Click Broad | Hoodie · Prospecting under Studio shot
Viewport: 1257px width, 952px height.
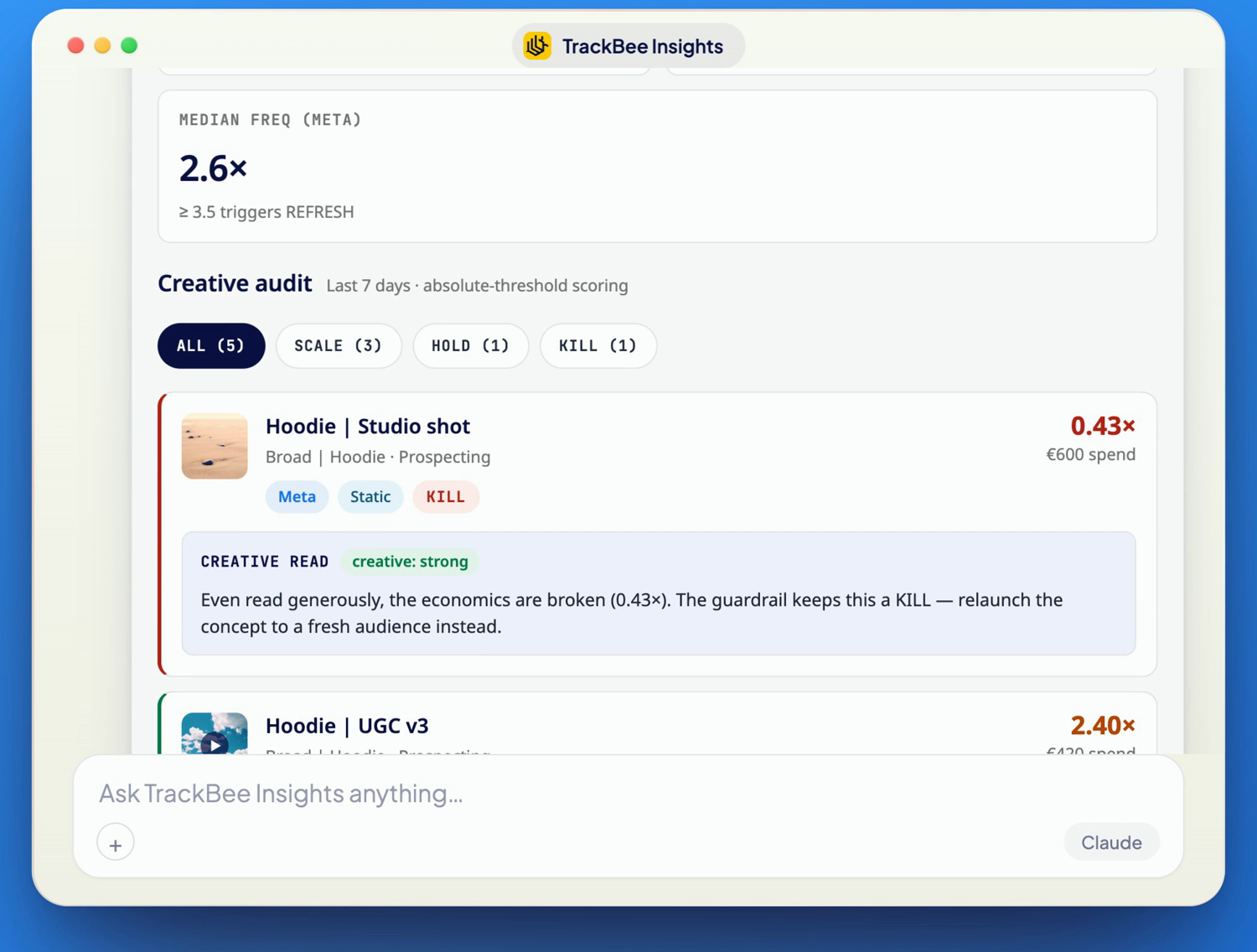click(x=378, y=457)
